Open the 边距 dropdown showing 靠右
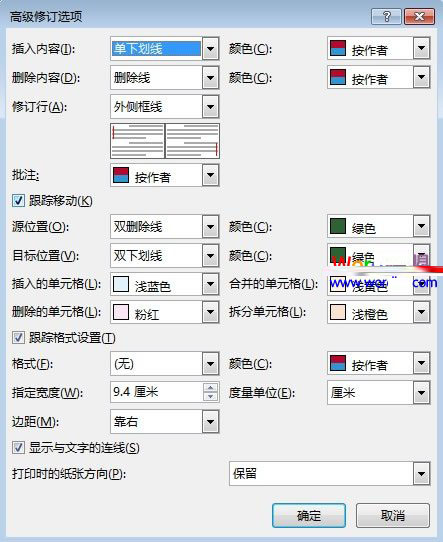This screenshot has height=542, width=443. click(210, 422)
